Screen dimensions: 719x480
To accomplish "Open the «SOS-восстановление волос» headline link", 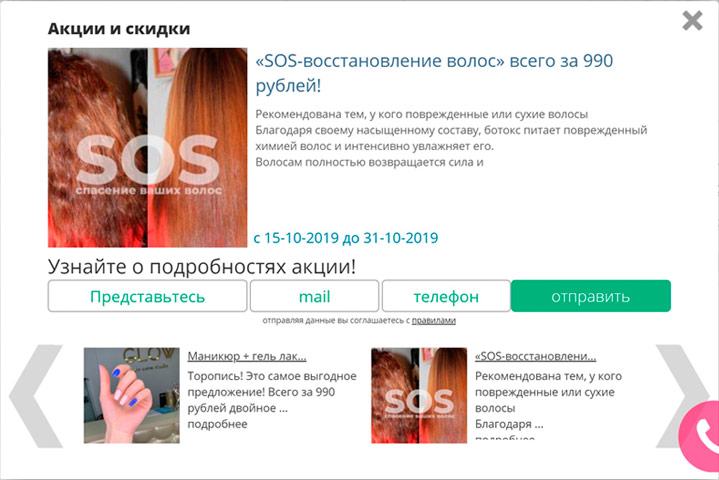I will 434,73.
